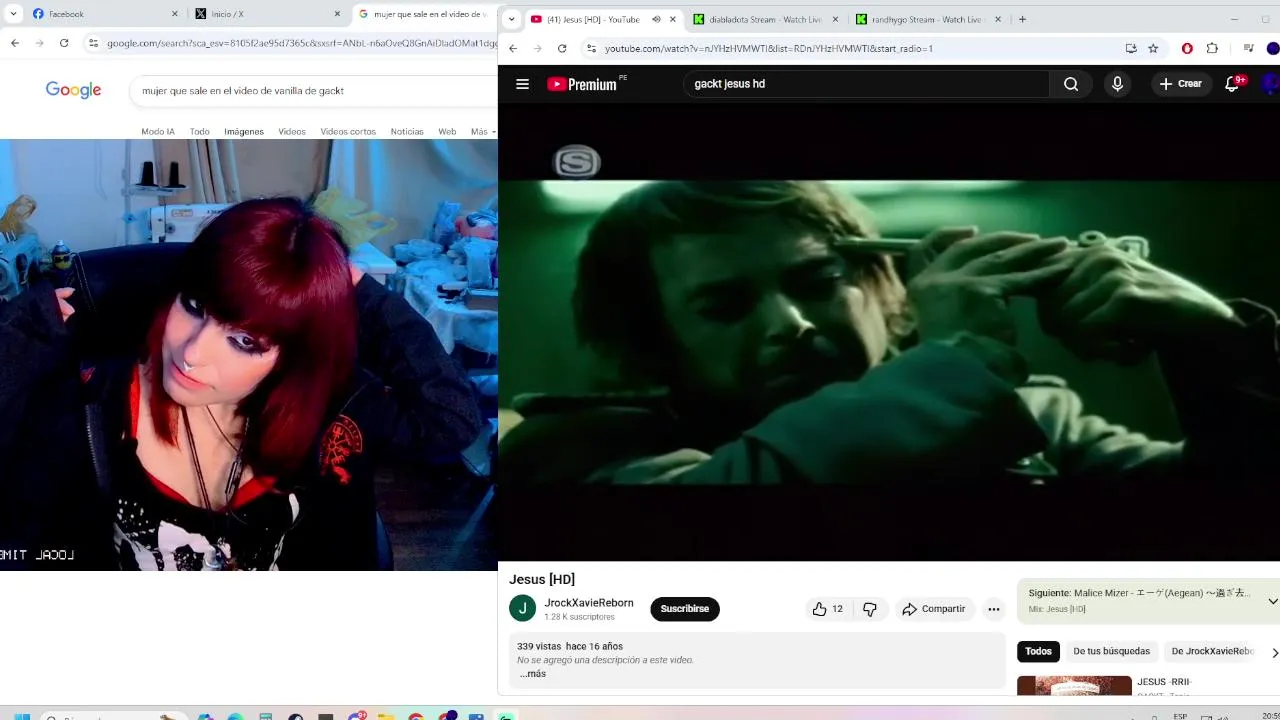
Task: Switch to the Jesus [HD] - YouTube tab
Action: [593, 19]
